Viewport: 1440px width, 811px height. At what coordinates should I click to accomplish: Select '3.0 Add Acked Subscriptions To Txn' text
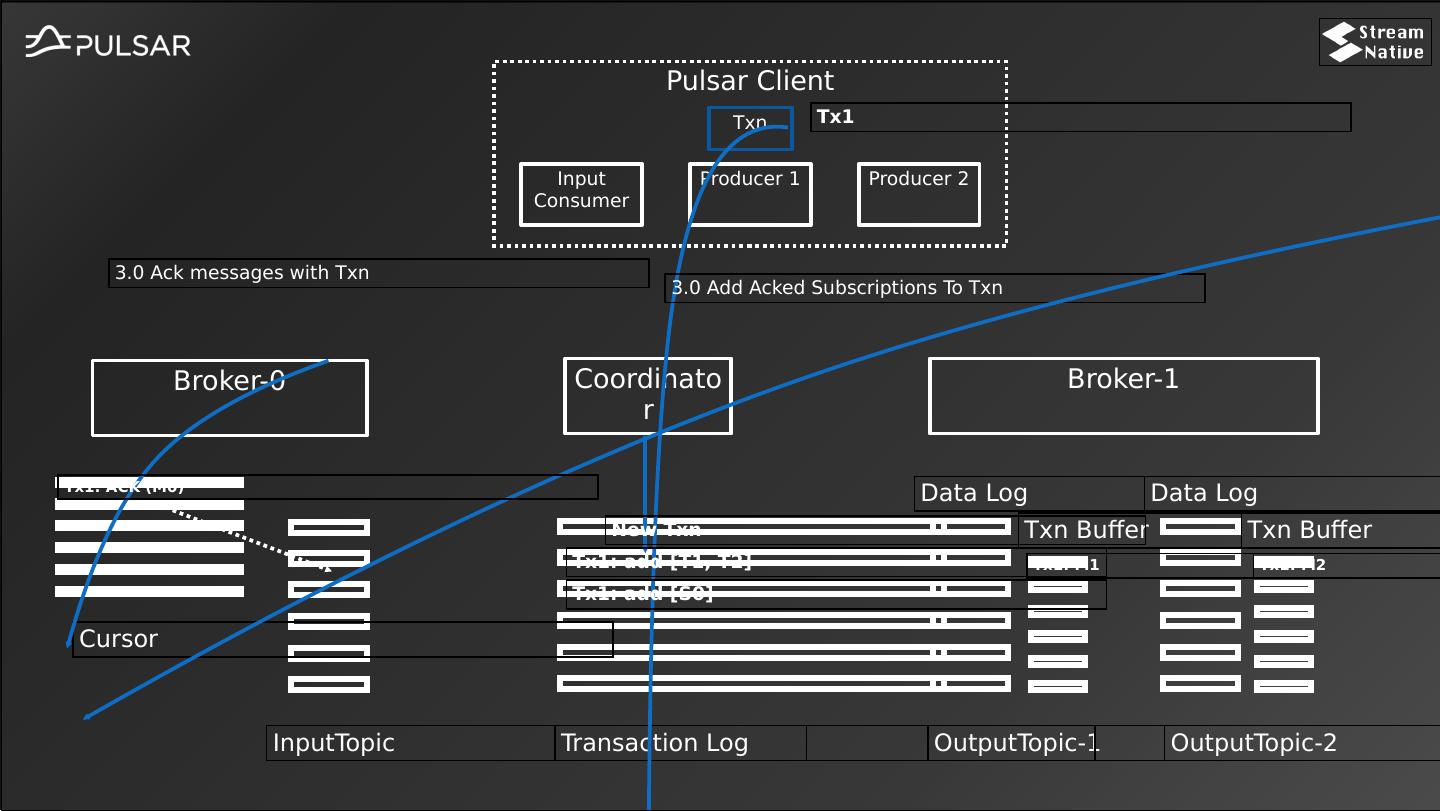[x=836, y=288]
